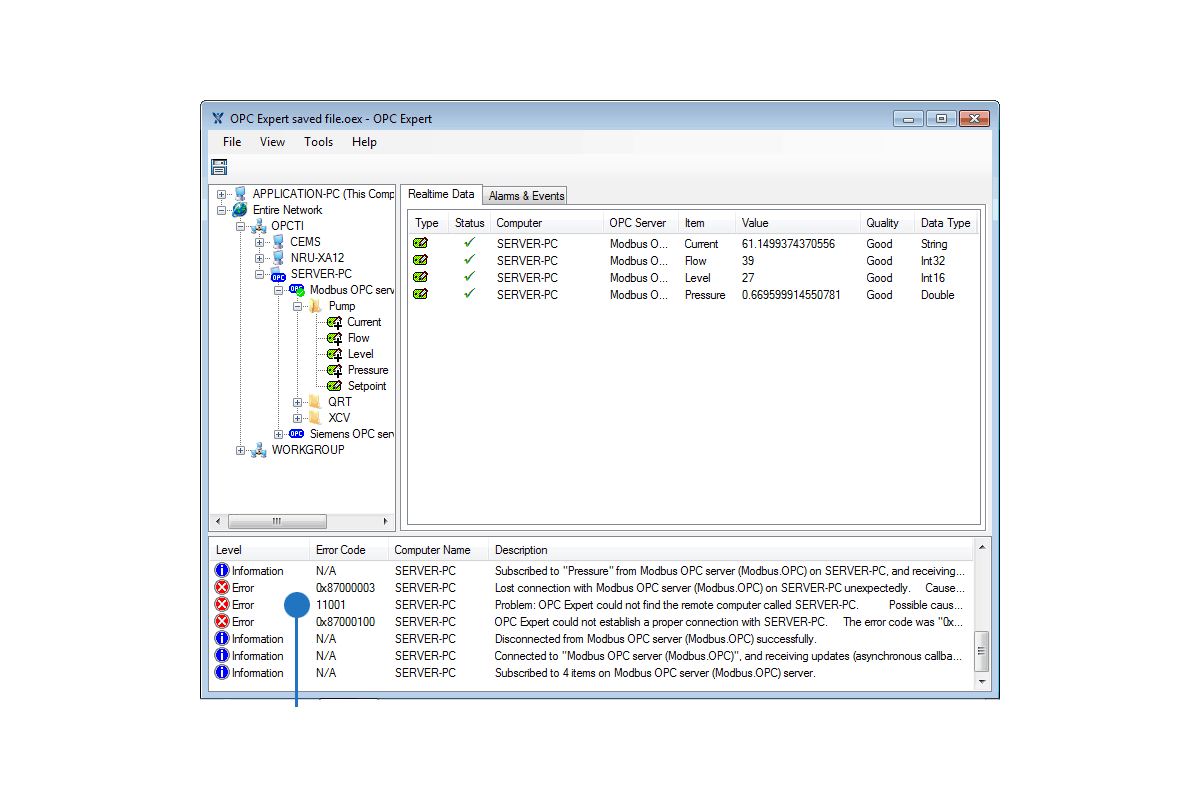Viewport: 1200px width, 800px height.
Task: Click the Siemens OPC server icon
Action: pos(296,434)
